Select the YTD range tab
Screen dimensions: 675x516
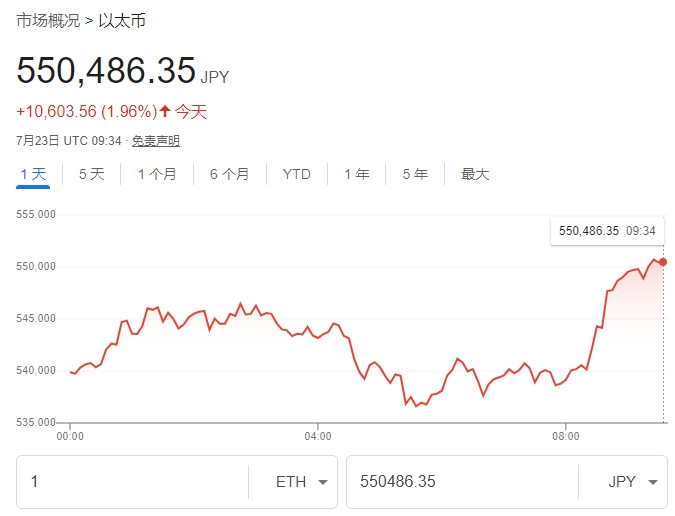(297, 174)
